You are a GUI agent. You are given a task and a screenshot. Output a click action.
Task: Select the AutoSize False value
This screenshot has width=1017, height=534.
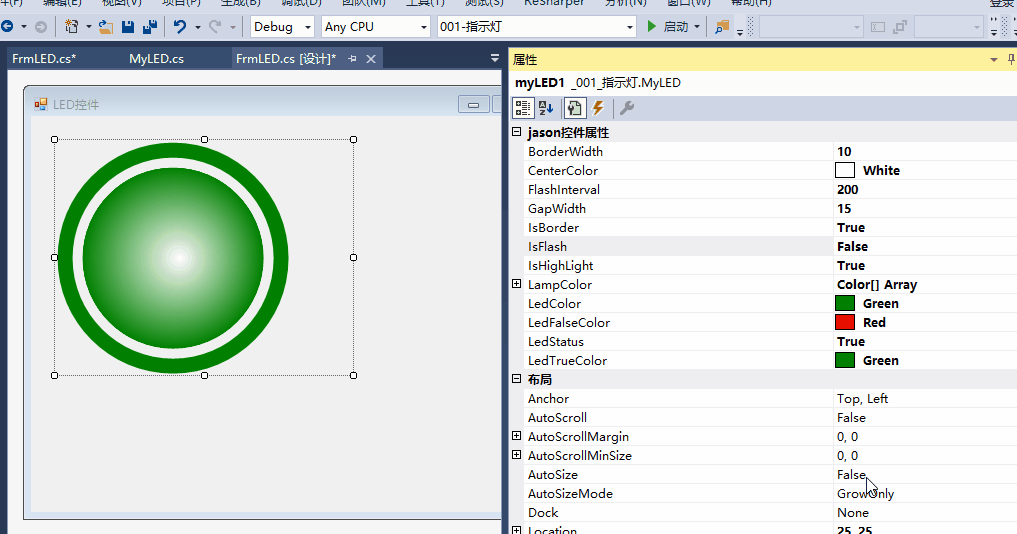(851, 474)
